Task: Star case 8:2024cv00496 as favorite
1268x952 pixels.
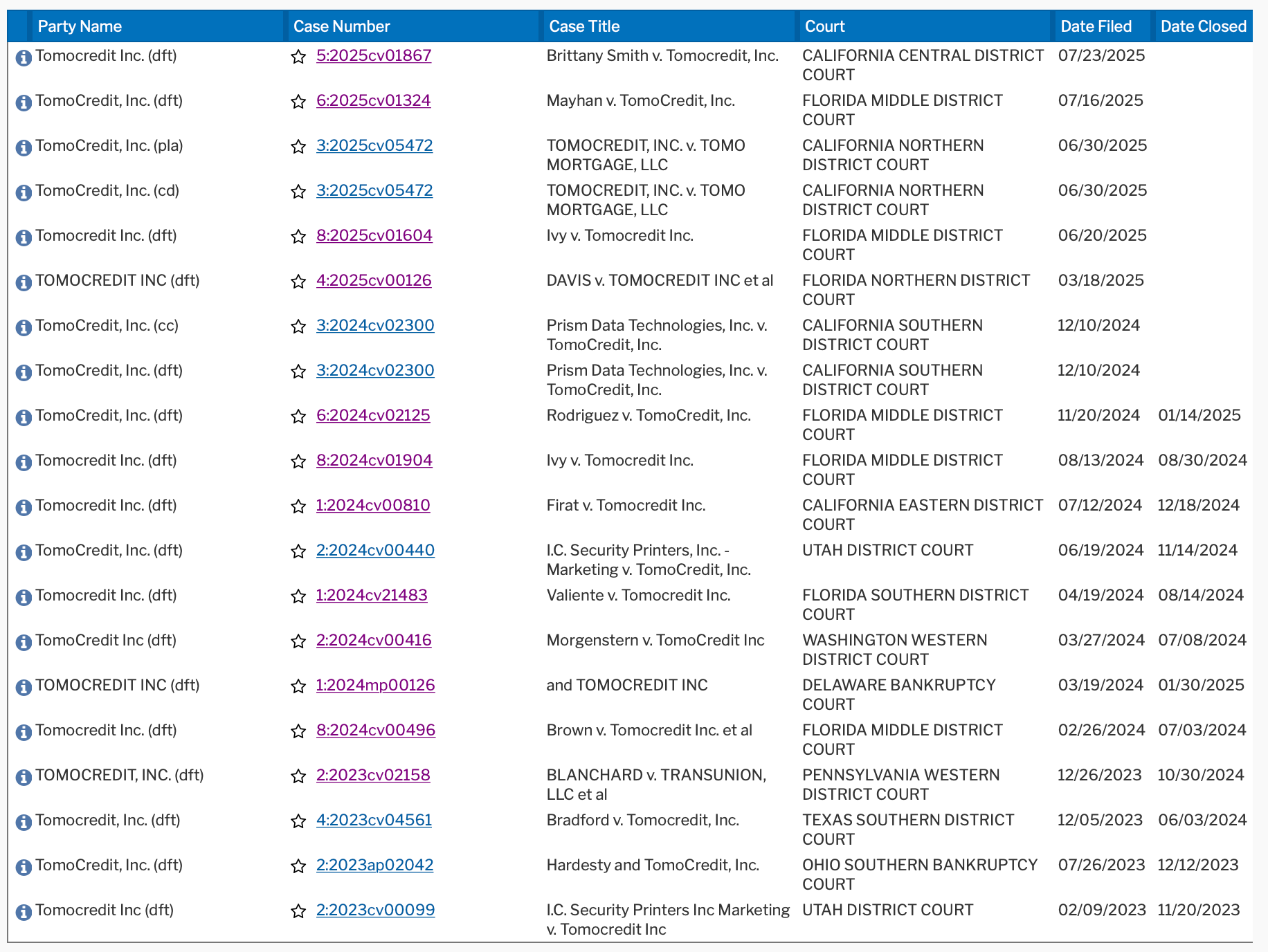Action: point(298,731)
